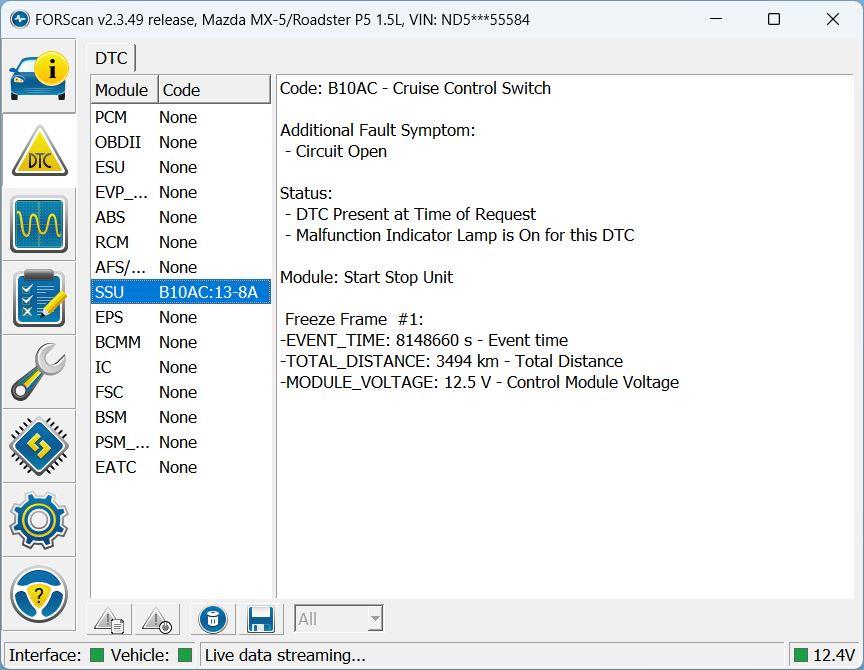The width and height of the screenshot is (864, 670).
Task: Select the PCM module row
Action: 181,117
